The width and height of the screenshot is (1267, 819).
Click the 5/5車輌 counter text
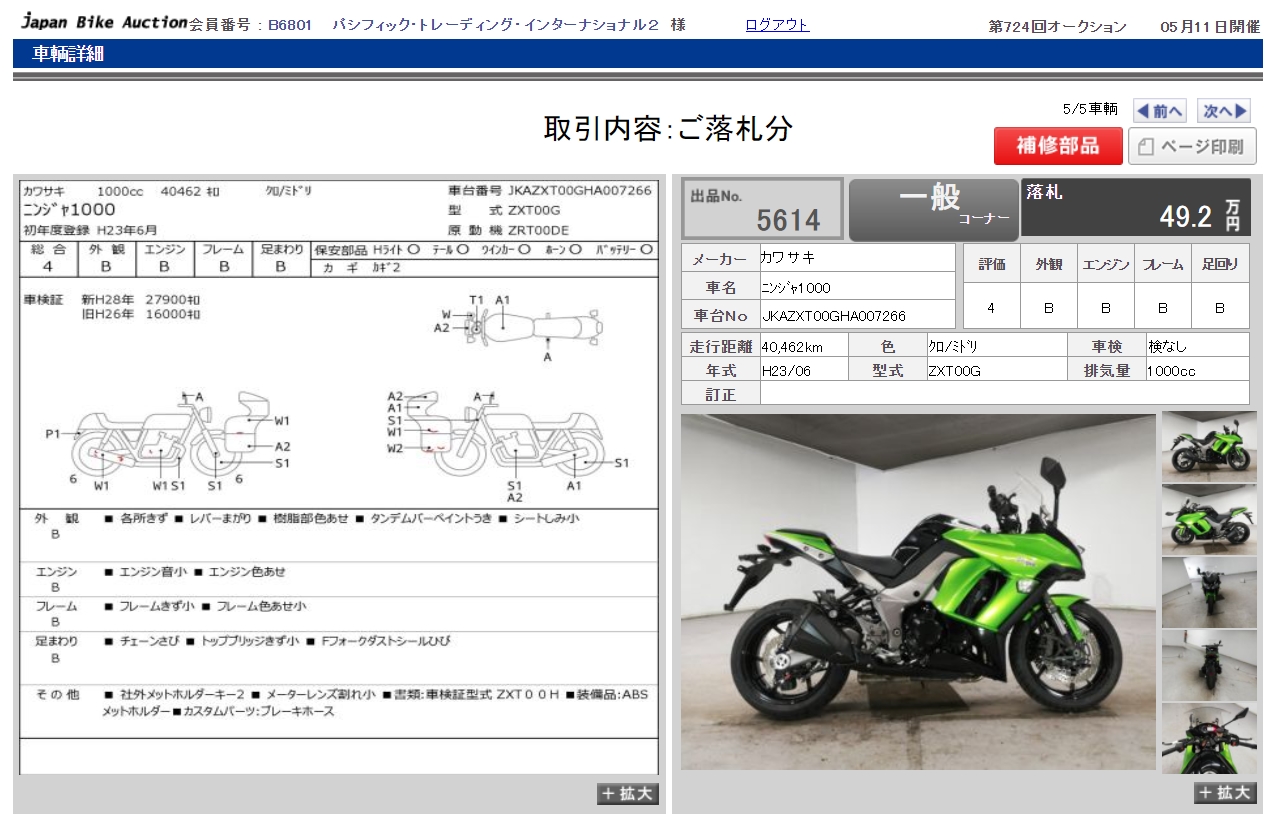[1090, 109]
